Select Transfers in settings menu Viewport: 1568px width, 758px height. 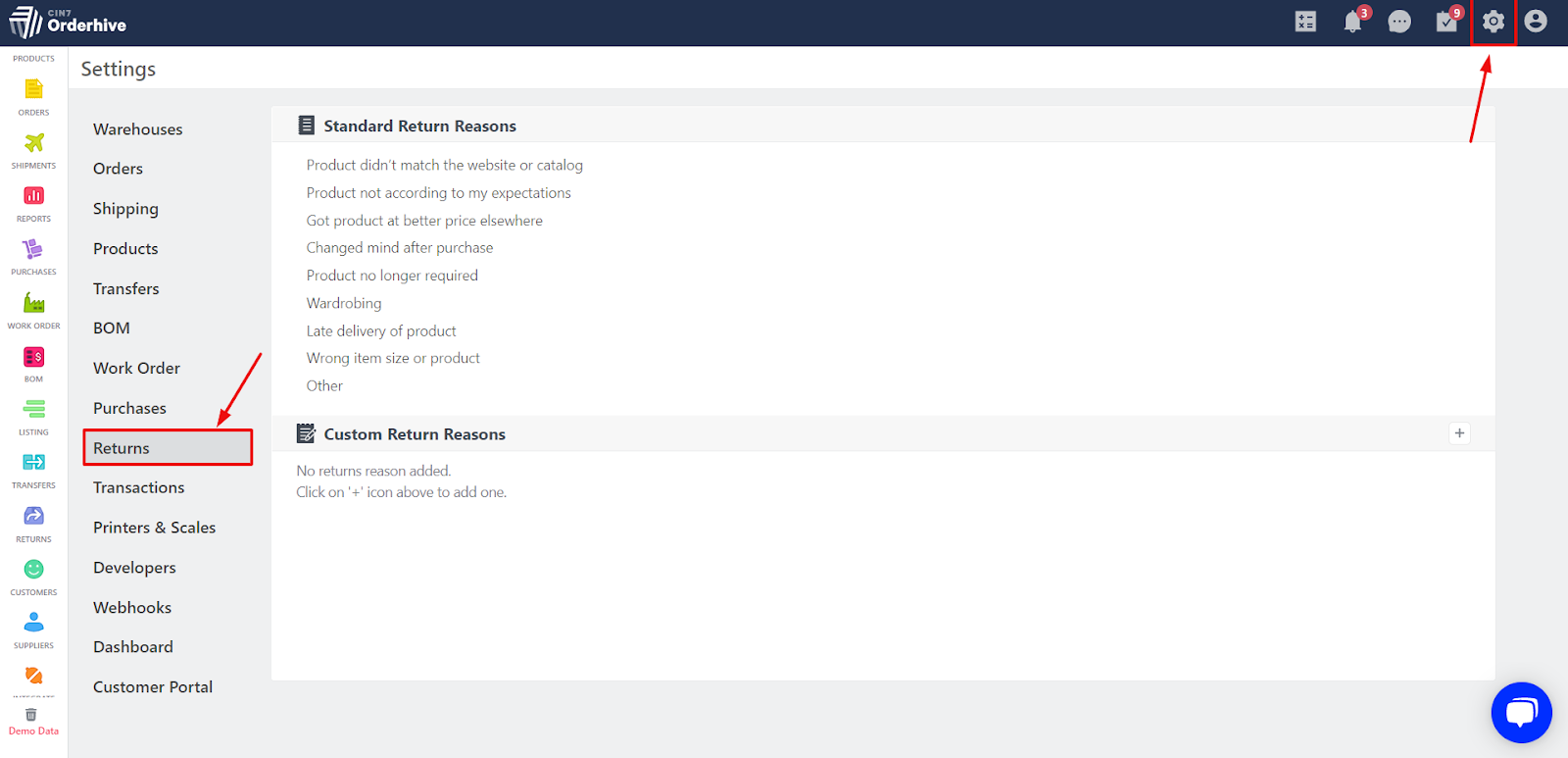126,289
